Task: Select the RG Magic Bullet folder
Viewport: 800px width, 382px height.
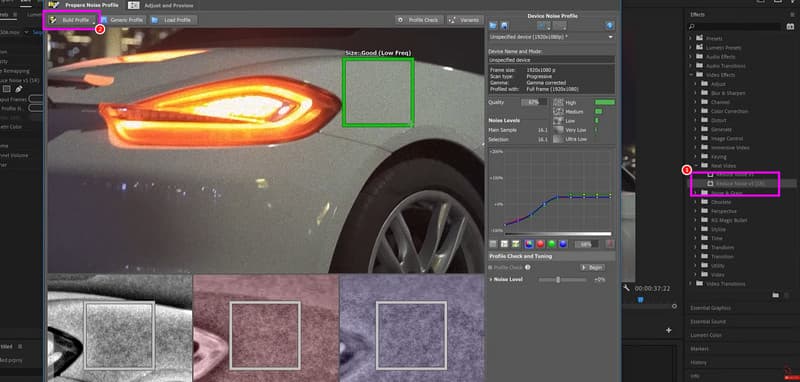Action: pyautogui.click(x=725, y=220)
